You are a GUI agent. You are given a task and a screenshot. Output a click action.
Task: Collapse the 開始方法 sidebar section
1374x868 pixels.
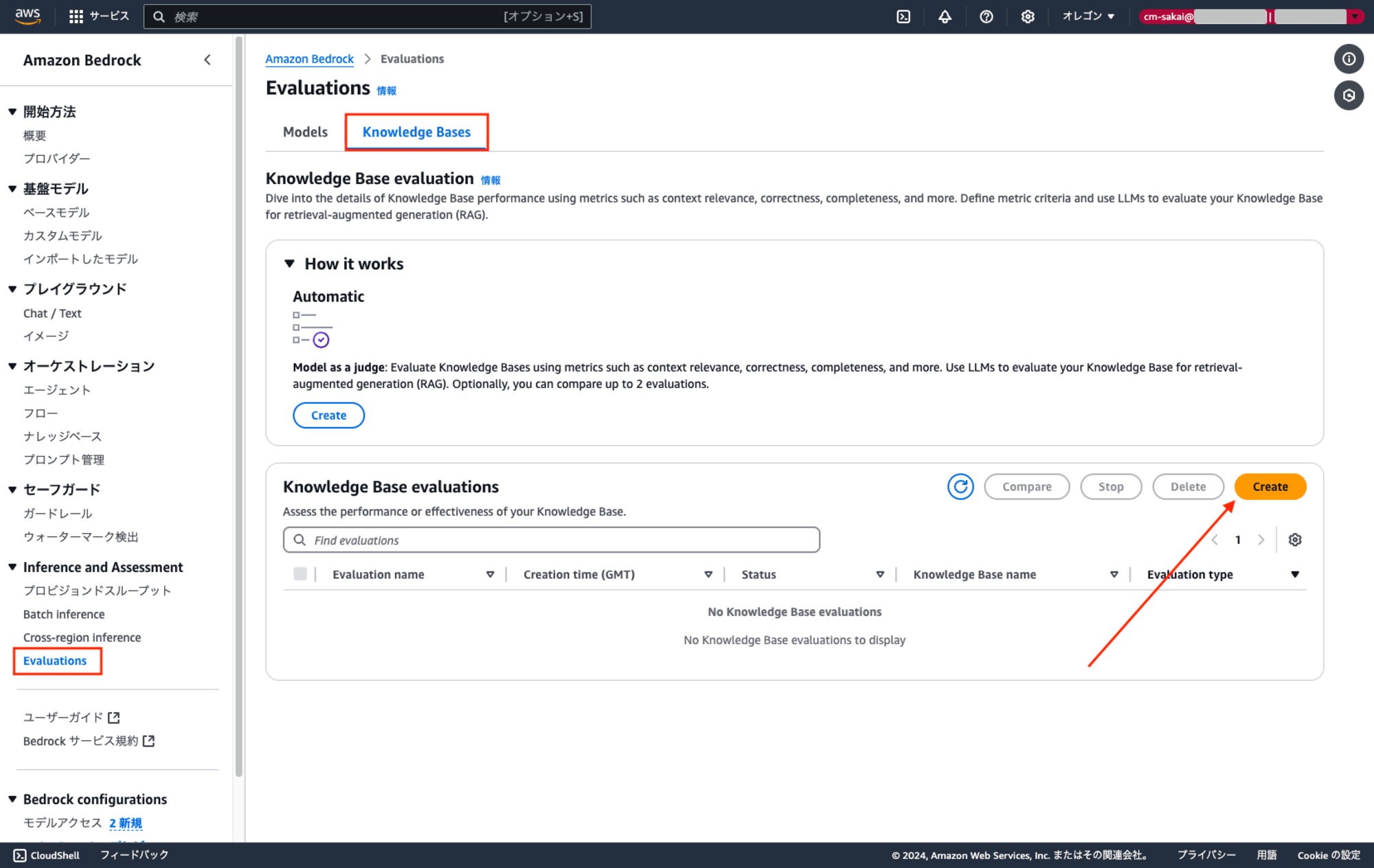coord(12,112)
